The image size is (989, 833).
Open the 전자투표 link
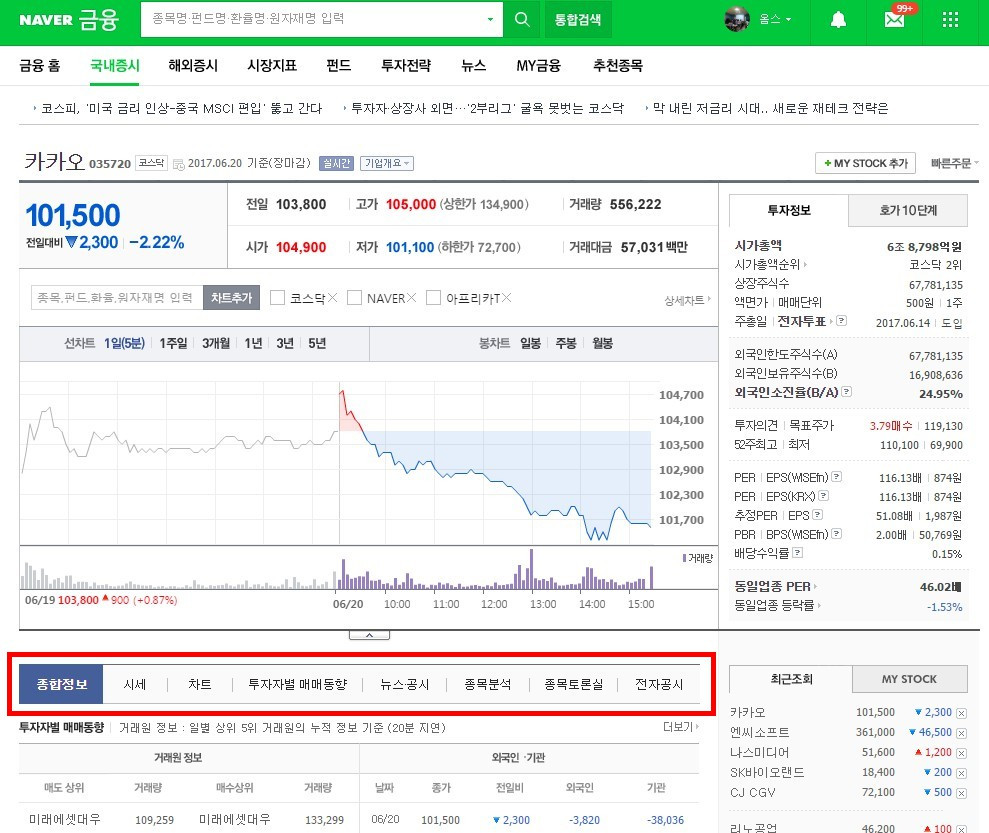tap(802, 321)
